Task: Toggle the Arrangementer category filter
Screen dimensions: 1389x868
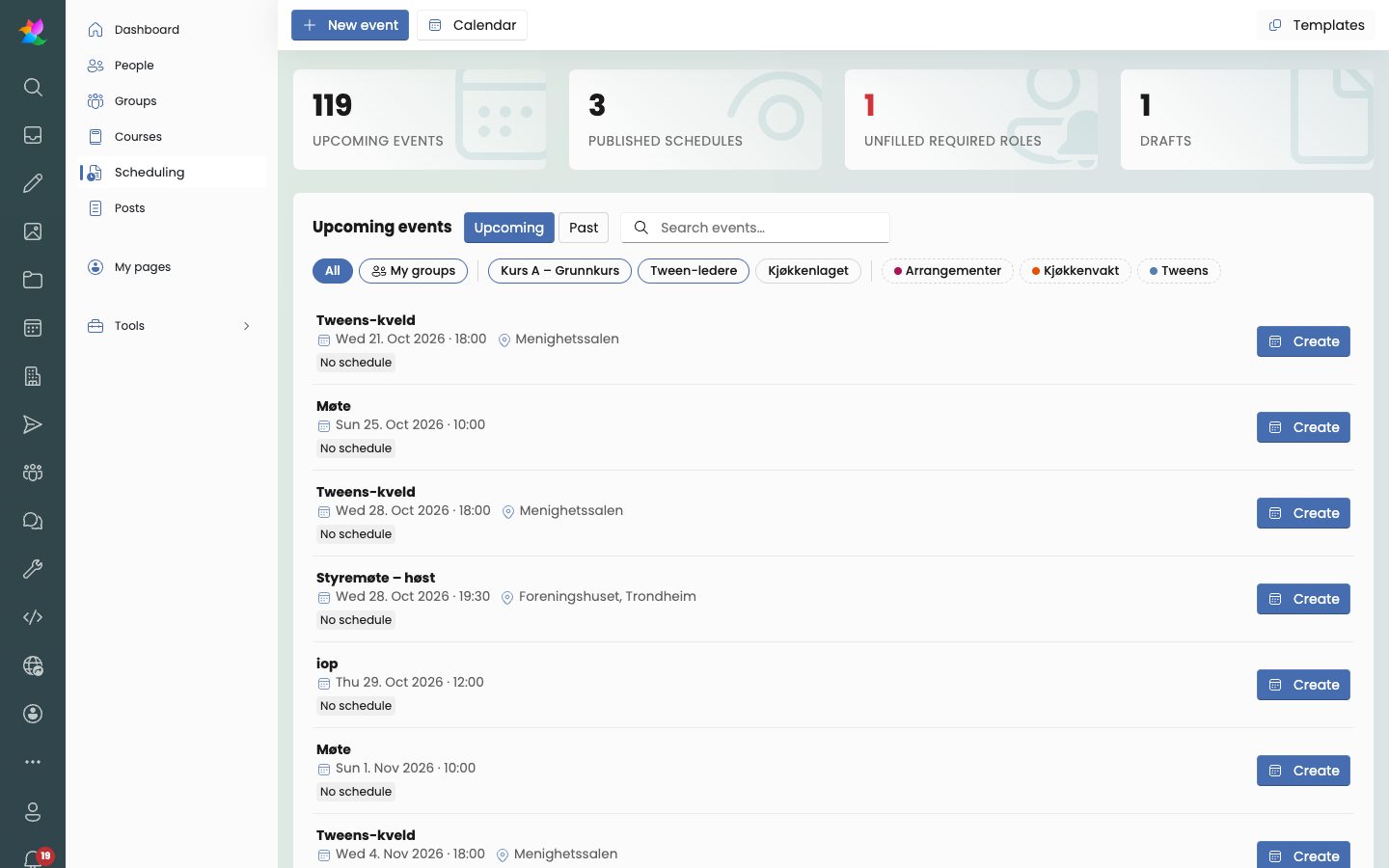Action: click(947, 271)
